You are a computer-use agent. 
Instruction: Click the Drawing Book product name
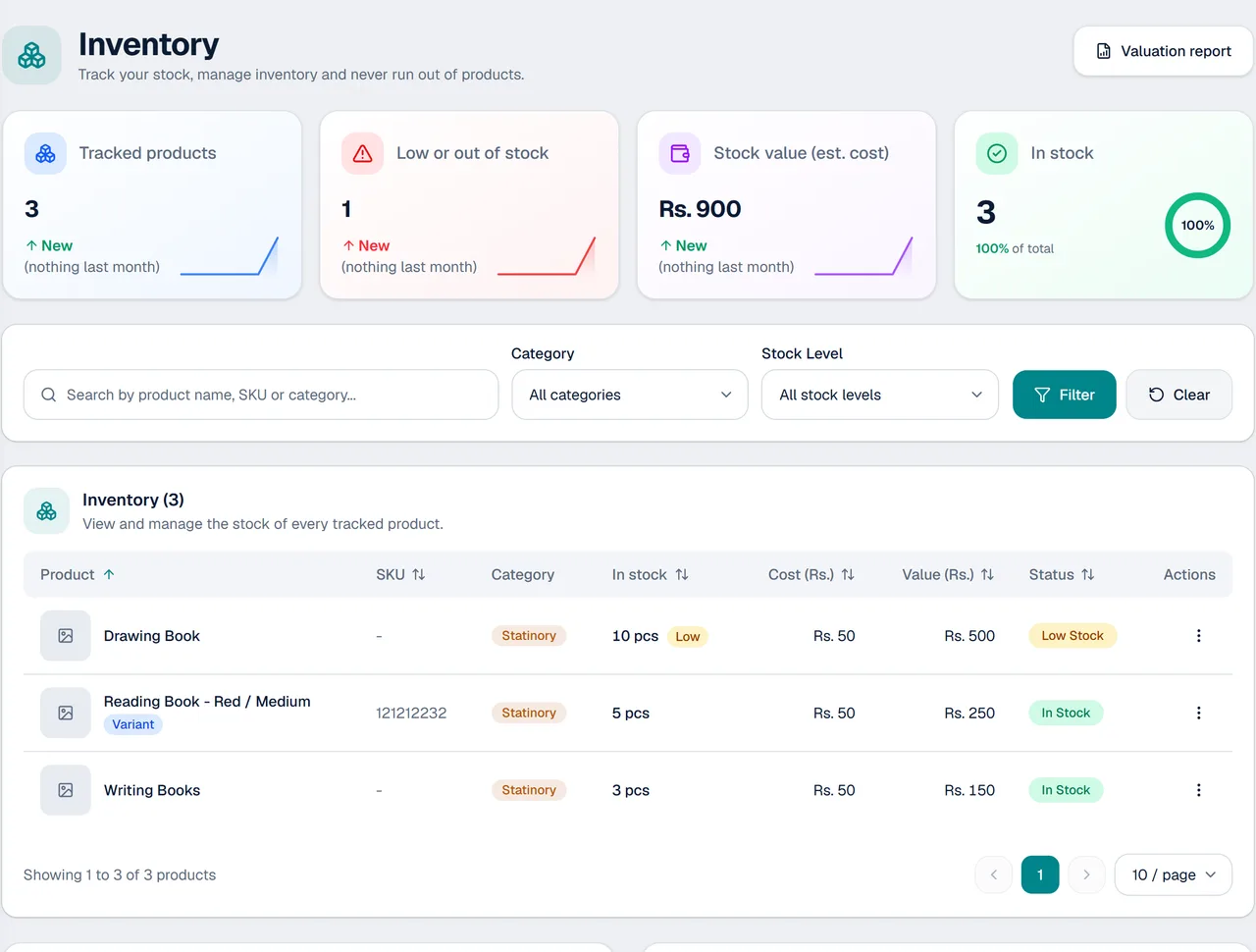pos(152,636)
